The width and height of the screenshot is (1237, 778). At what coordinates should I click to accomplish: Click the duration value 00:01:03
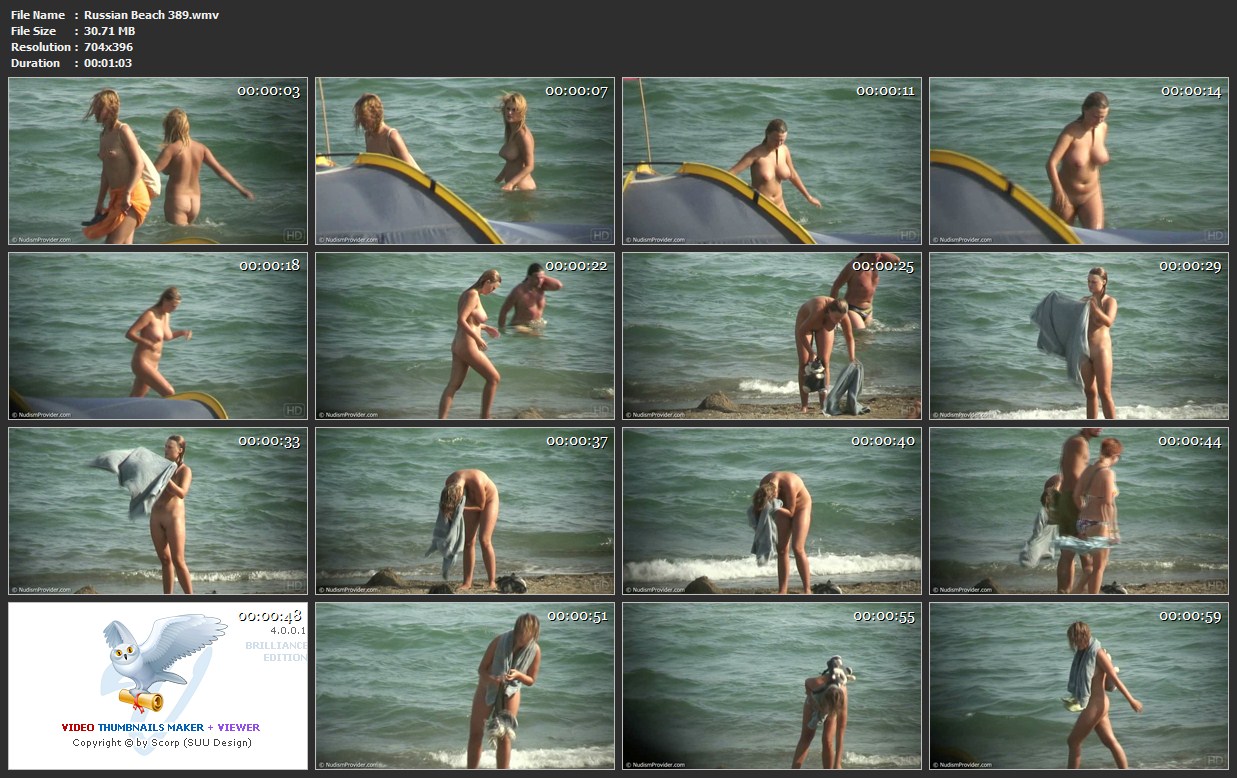pyautogui.click(x=108, y=63)
